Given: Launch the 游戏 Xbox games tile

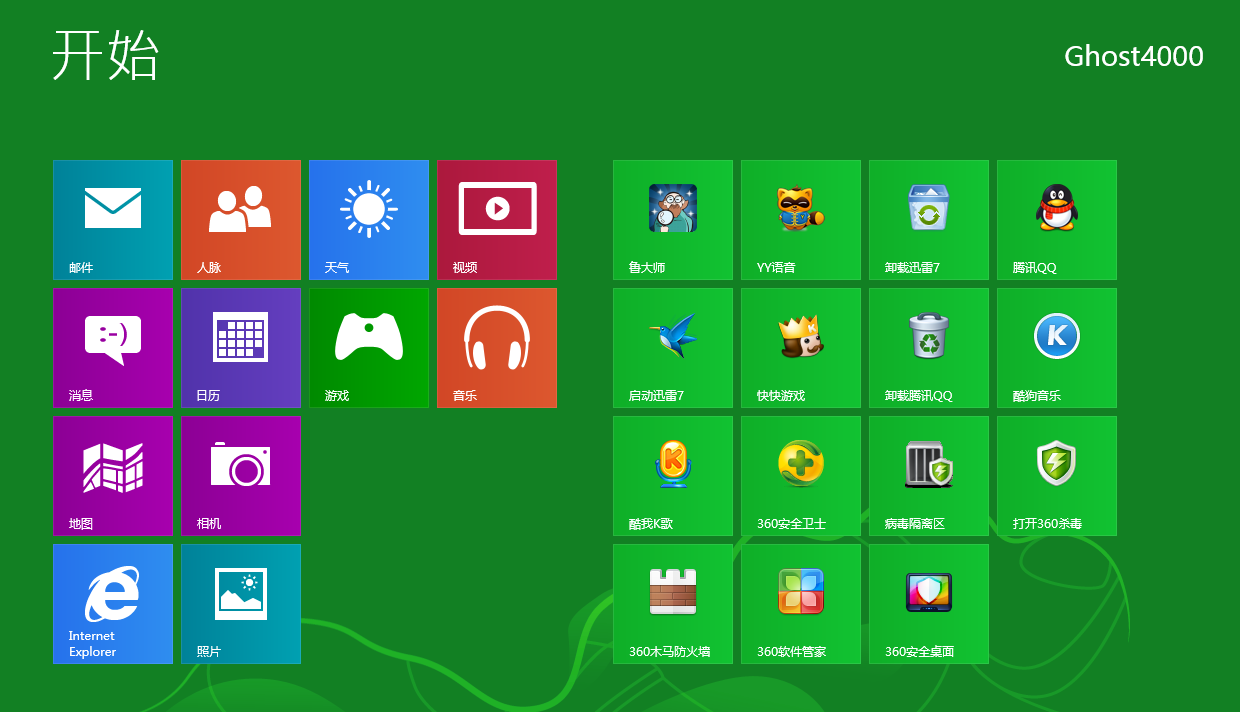Looking at the screenshot, I should click(x=369, y=348).
